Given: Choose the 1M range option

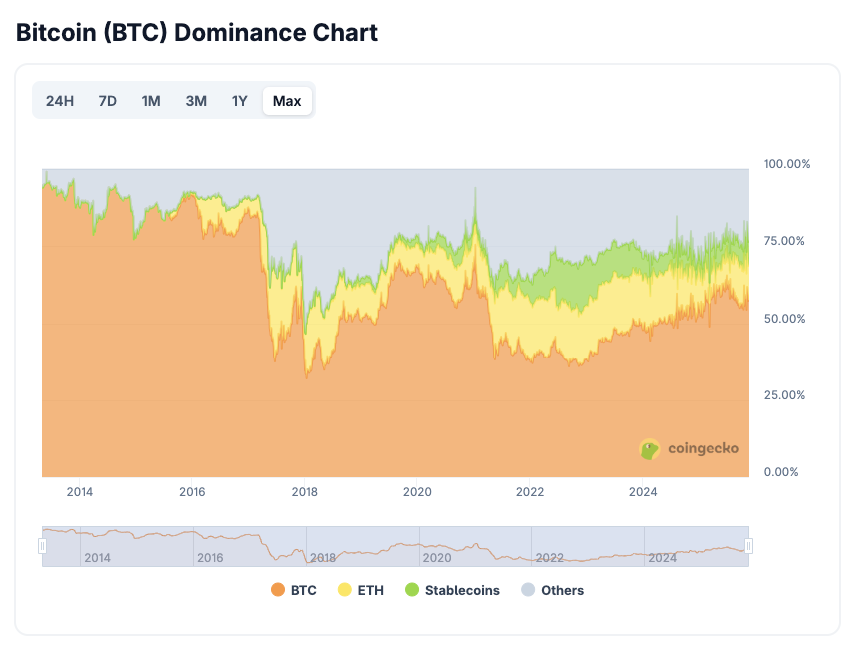Looking at the screenshot, I should pos(151,101).
